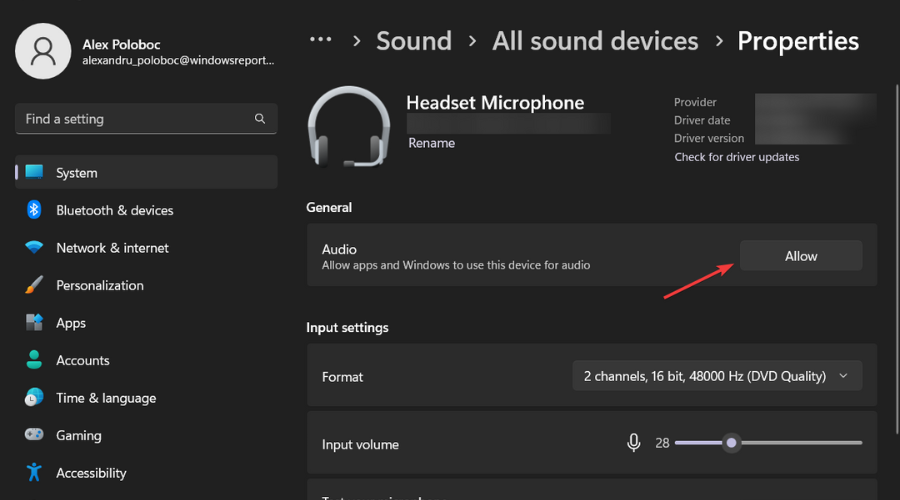This screenshot has height=500, width=900.
Task: Click the Bluetooth & devices icon
Action: [34, 210]
